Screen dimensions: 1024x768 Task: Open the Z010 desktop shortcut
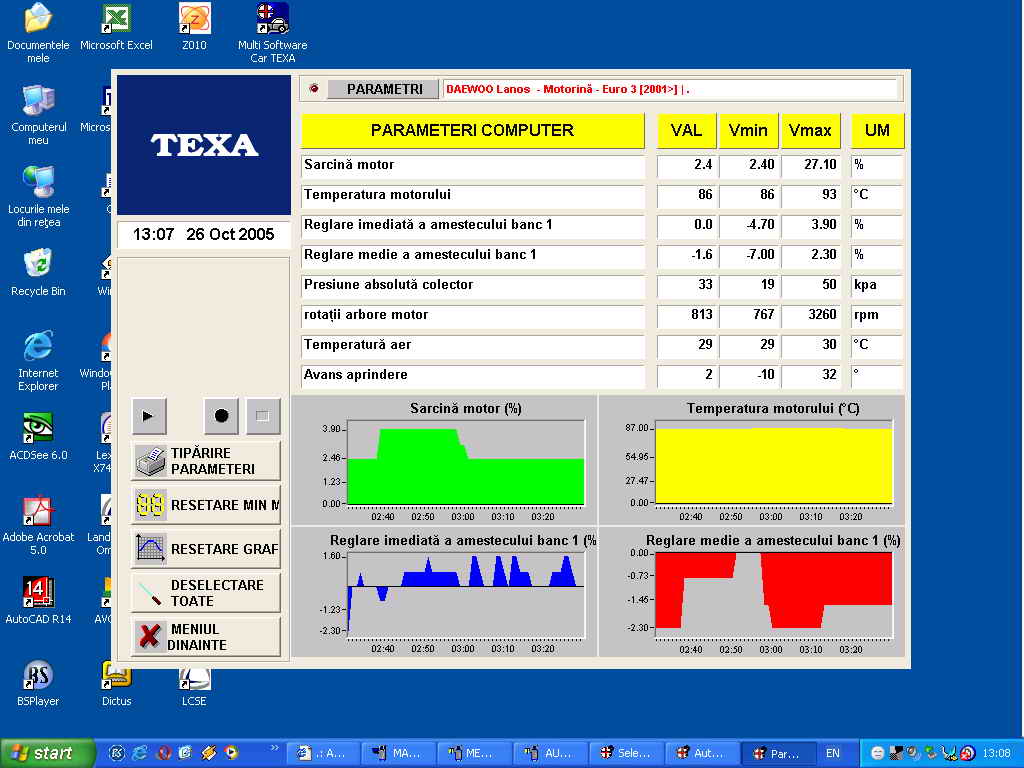coord(194,27)
